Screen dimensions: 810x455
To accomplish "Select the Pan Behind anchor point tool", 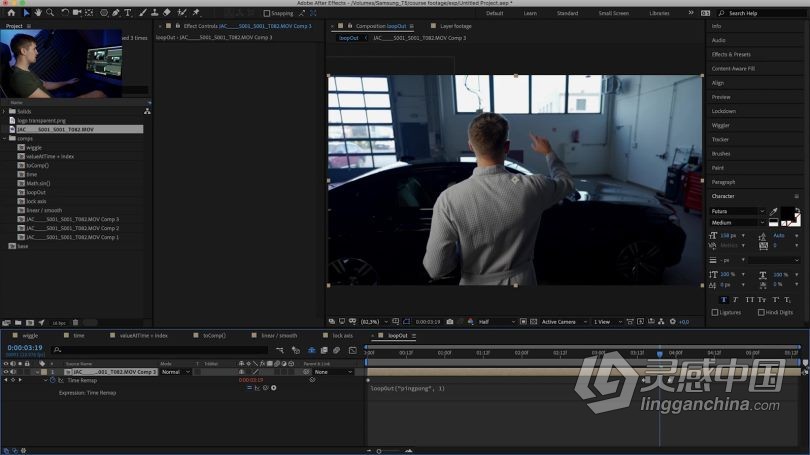I will pos(89,12).
